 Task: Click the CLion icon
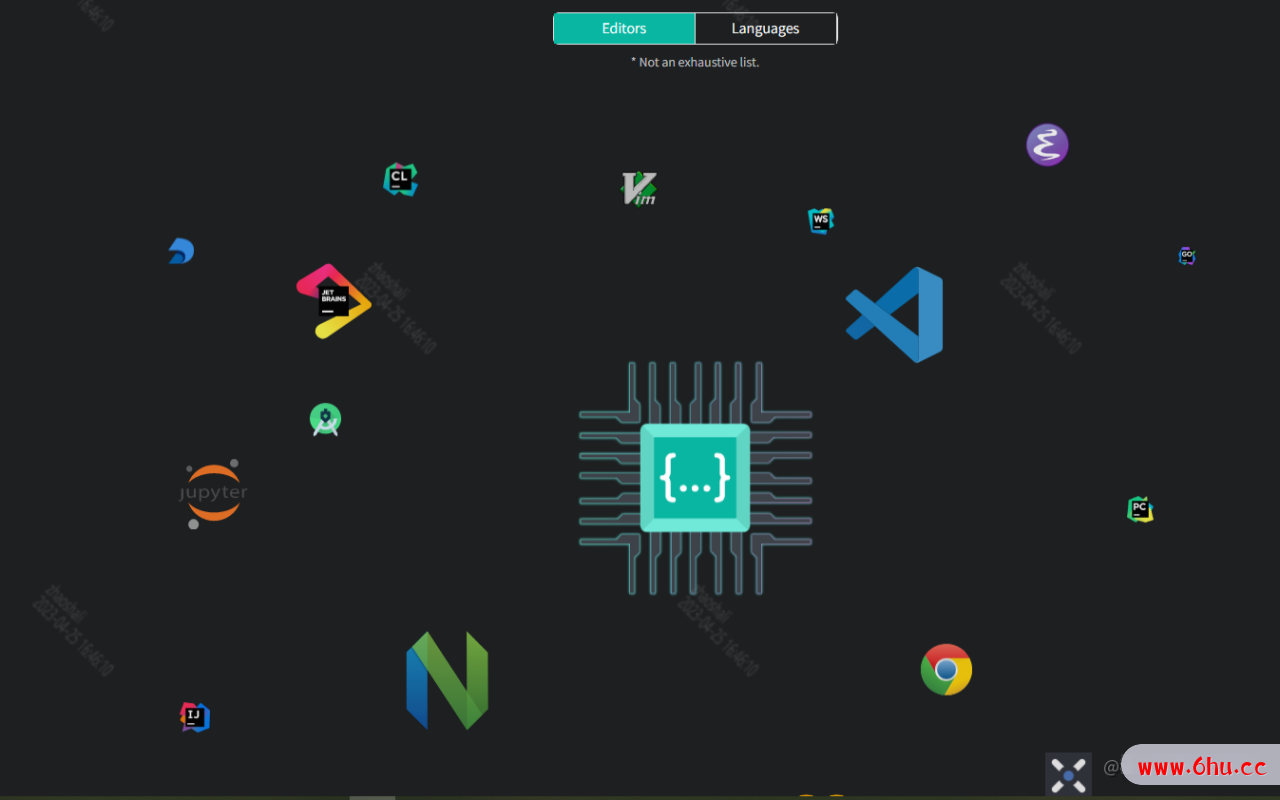(400, 179)
